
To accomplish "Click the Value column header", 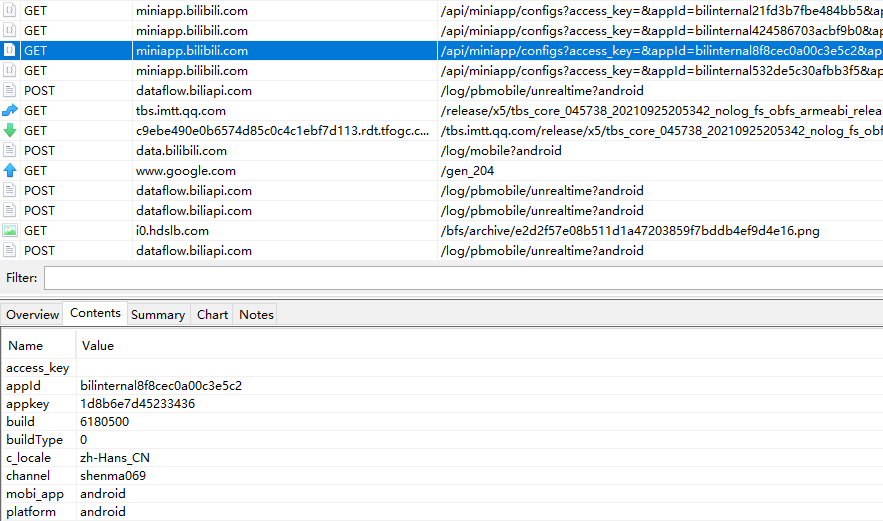I will coord(98,346).
